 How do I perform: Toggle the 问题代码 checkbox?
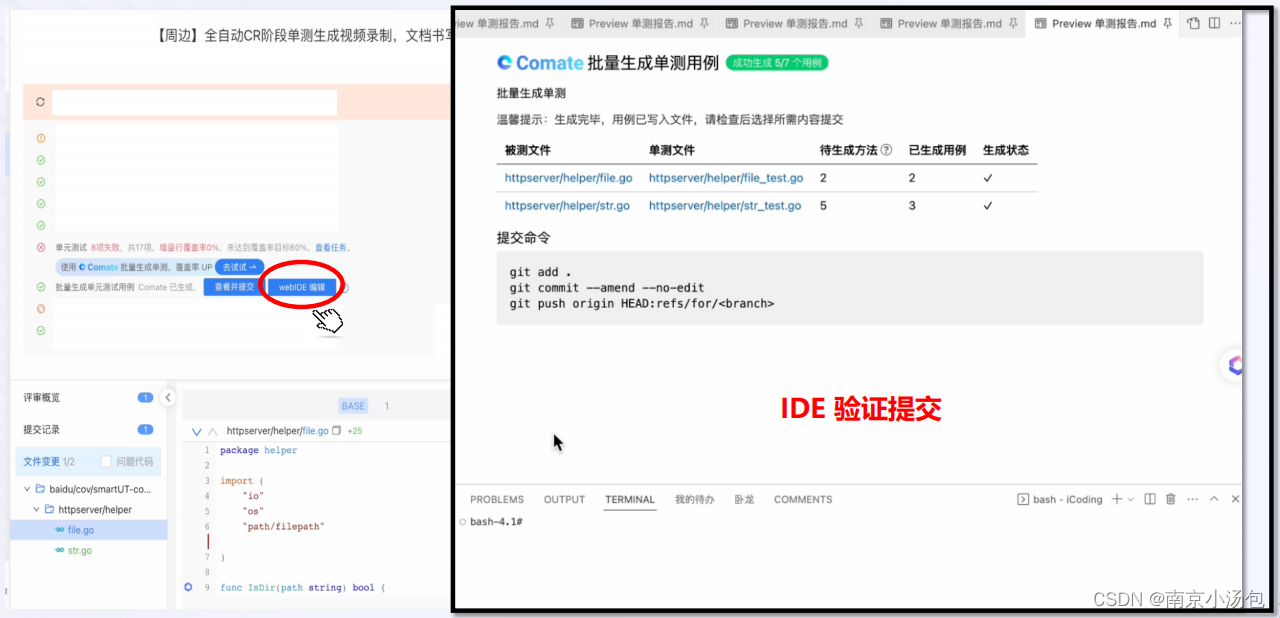pyautogui.click(x=106, y=461)
